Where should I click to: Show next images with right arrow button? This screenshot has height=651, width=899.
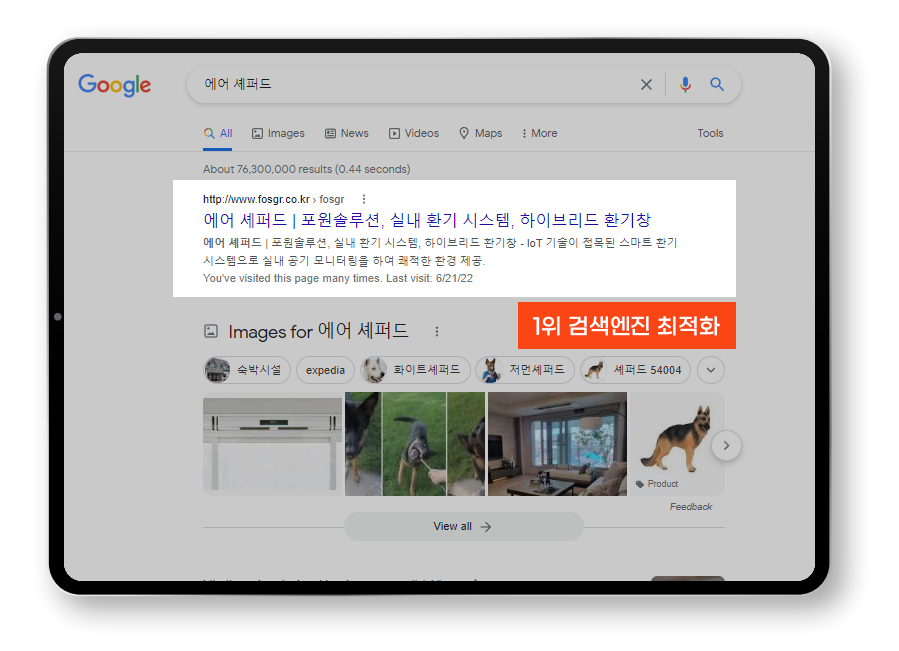(726, 446)
